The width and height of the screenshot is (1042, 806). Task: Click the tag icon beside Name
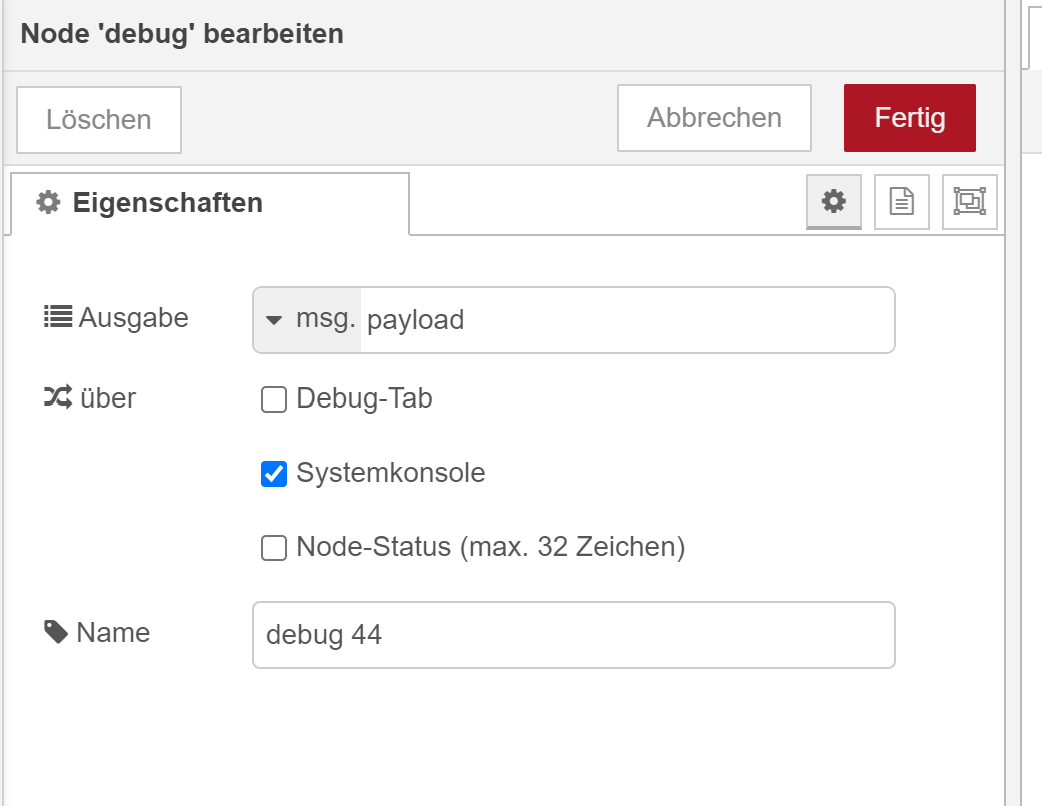(x=57, y=631)
